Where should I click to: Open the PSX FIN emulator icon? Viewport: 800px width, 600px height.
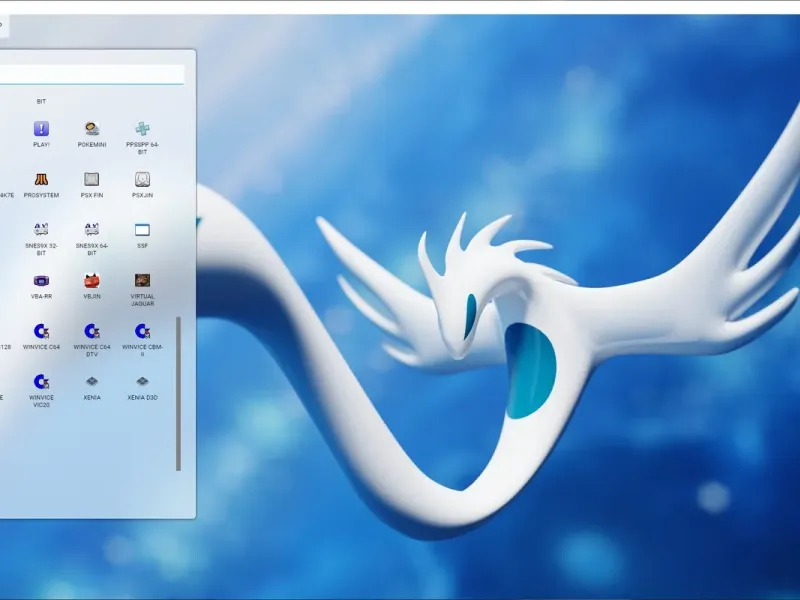(92, 179)
